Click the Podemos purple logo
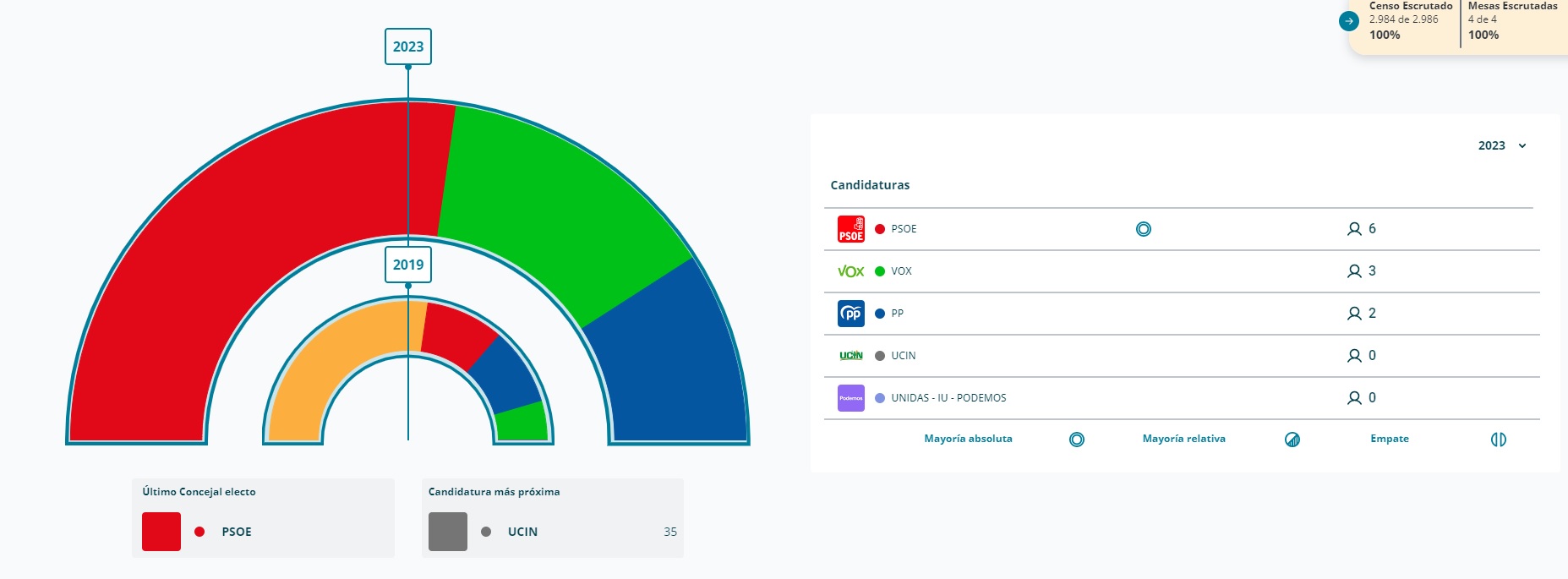The width and height of the screenshot is (1568, 579). [x=851, y=398]
